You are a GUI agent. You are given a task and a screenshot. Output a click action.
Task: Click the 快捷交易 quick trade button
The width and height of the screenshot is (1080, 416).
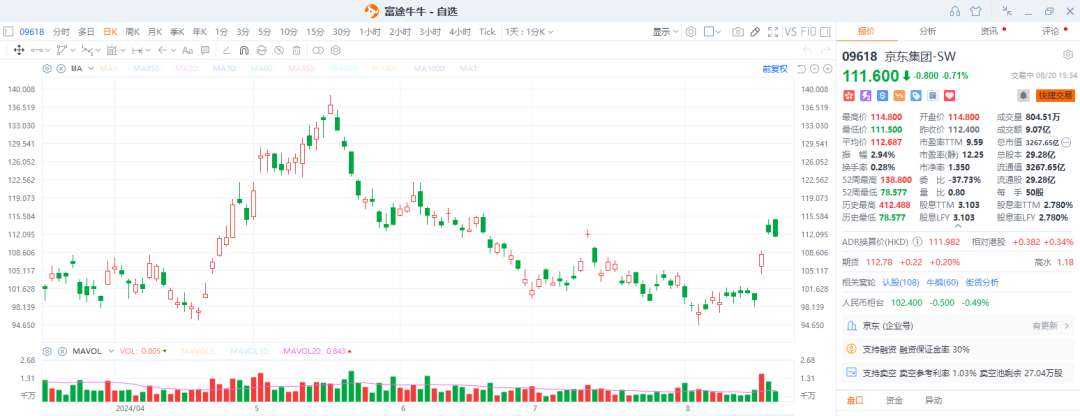pos(1055,95)
